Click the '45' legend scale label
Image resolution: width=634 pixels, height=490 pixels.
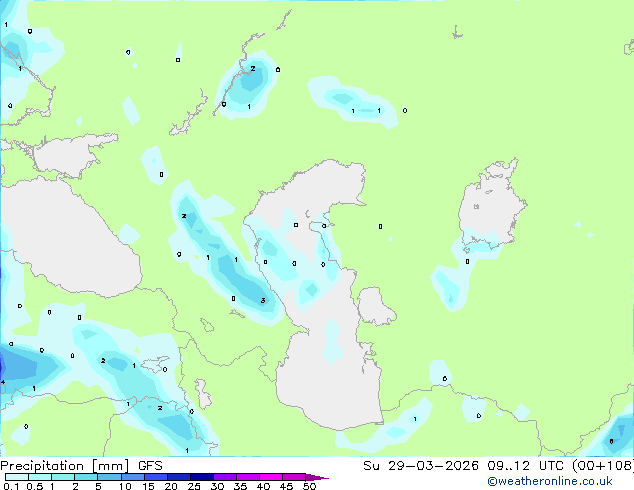pos(286,486)
